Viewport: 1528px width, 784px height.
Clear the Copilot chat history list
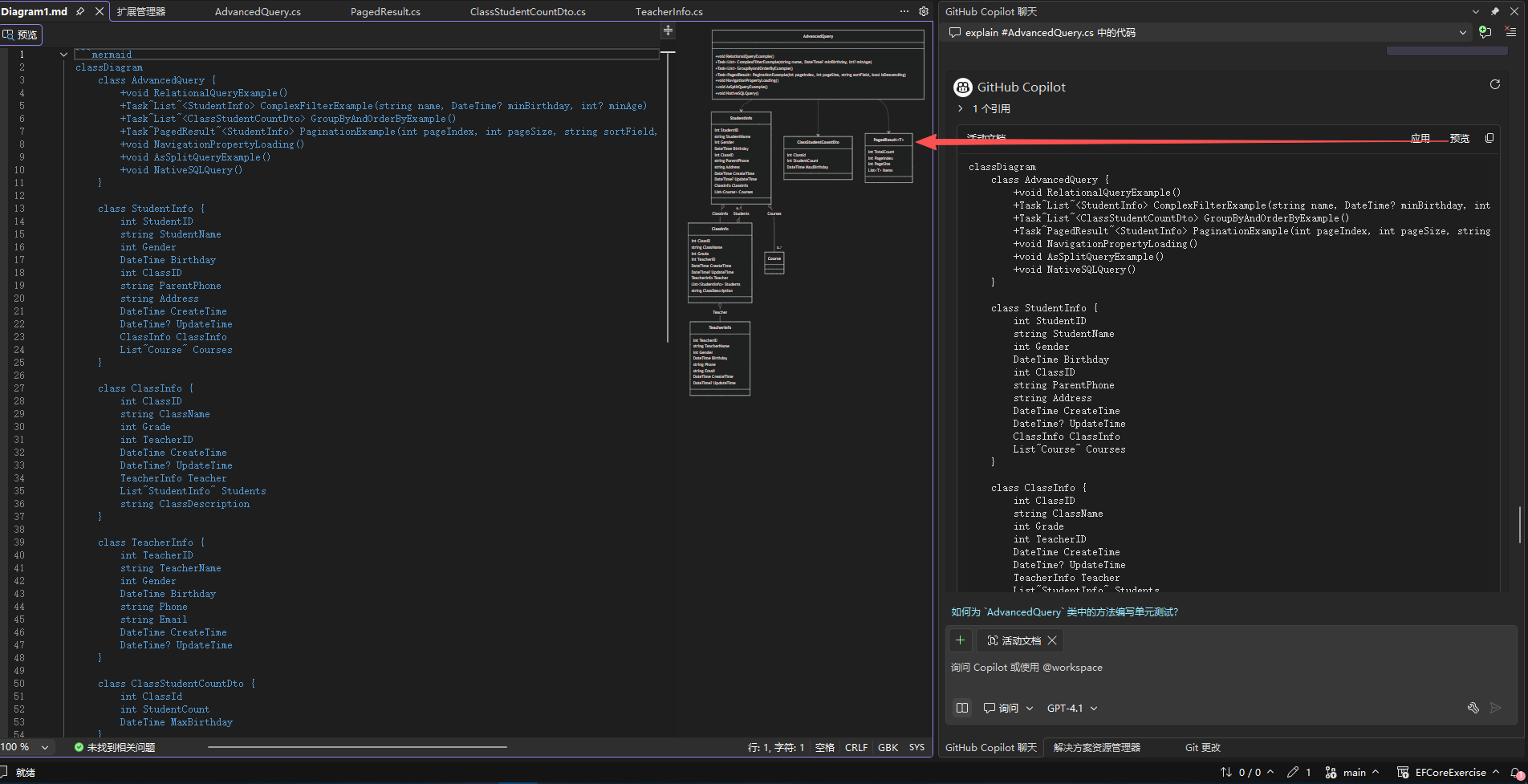[1510, 32]
